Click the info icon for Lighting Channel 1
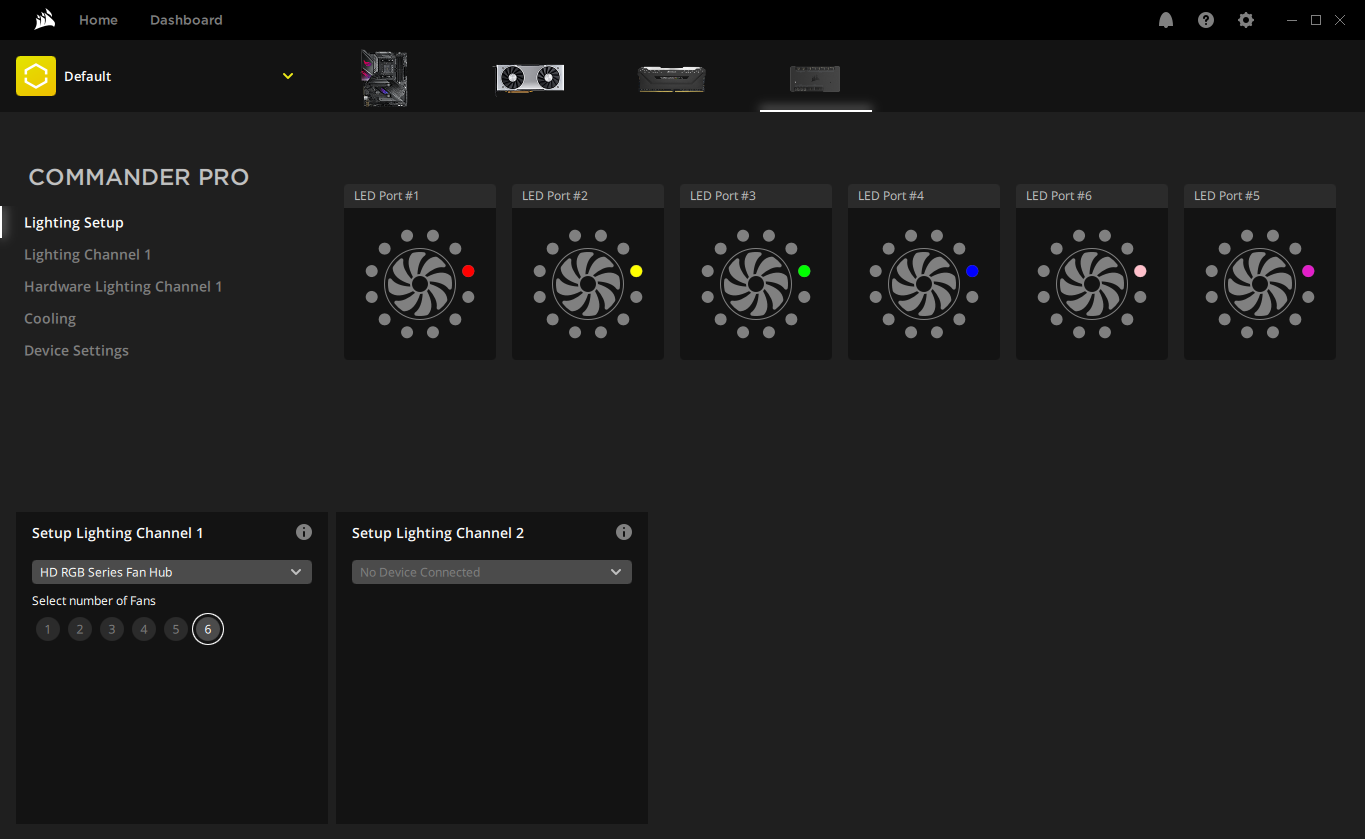 tap(304, 532)
